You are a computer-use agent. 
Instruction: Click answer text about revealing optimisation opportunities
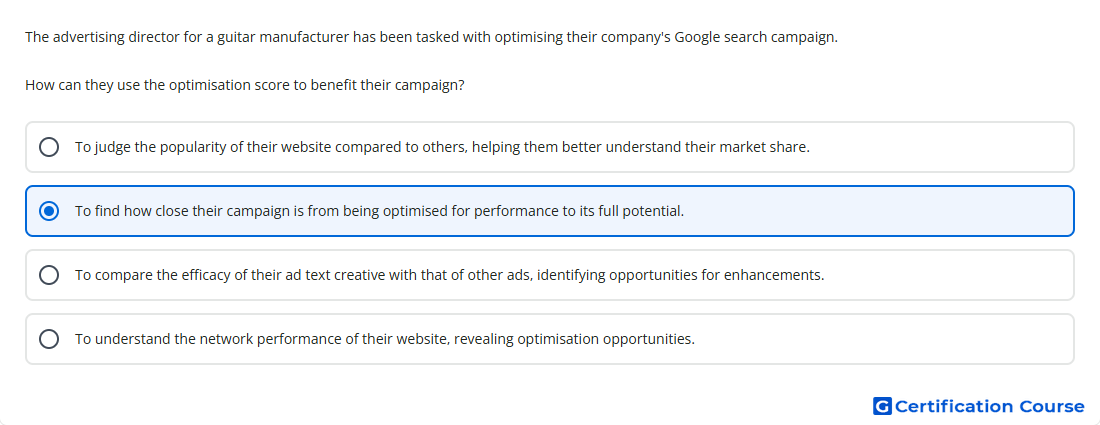click(x=385, y=339)
